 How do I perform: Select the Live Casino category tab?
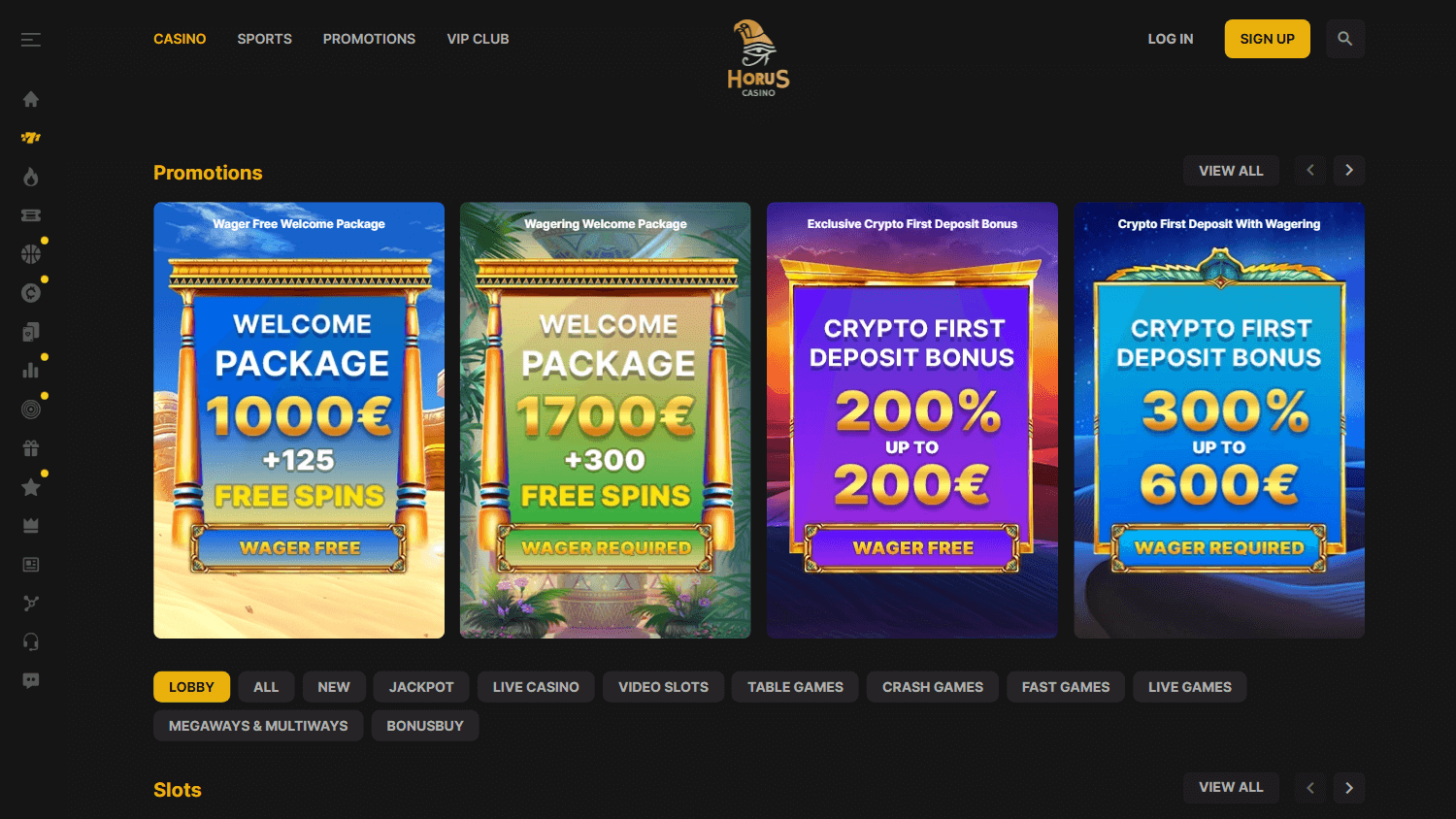536,687
